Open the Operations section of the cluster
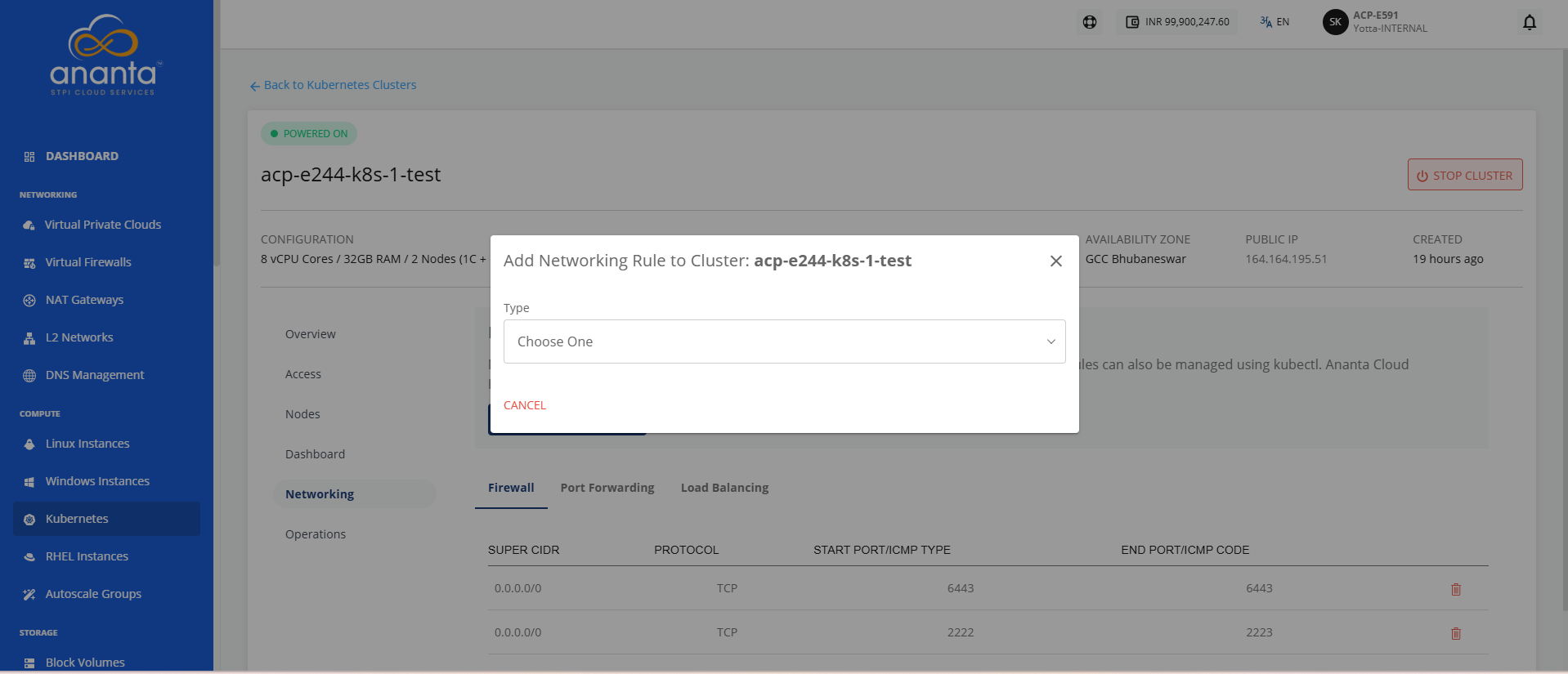 pos(316,534)
